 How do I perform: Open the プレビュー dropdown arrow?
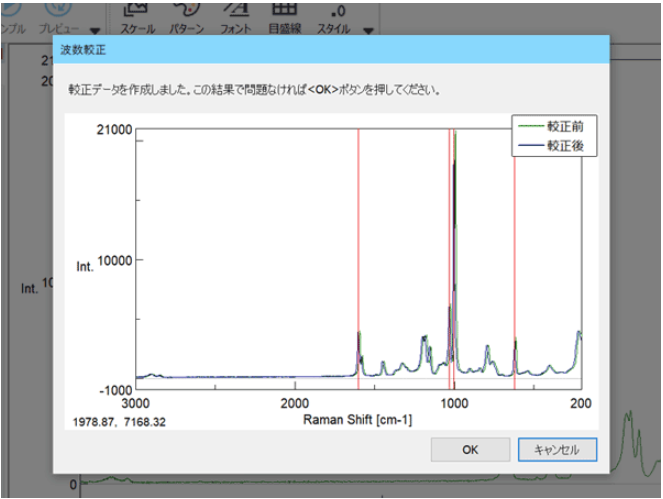(95, 30)
